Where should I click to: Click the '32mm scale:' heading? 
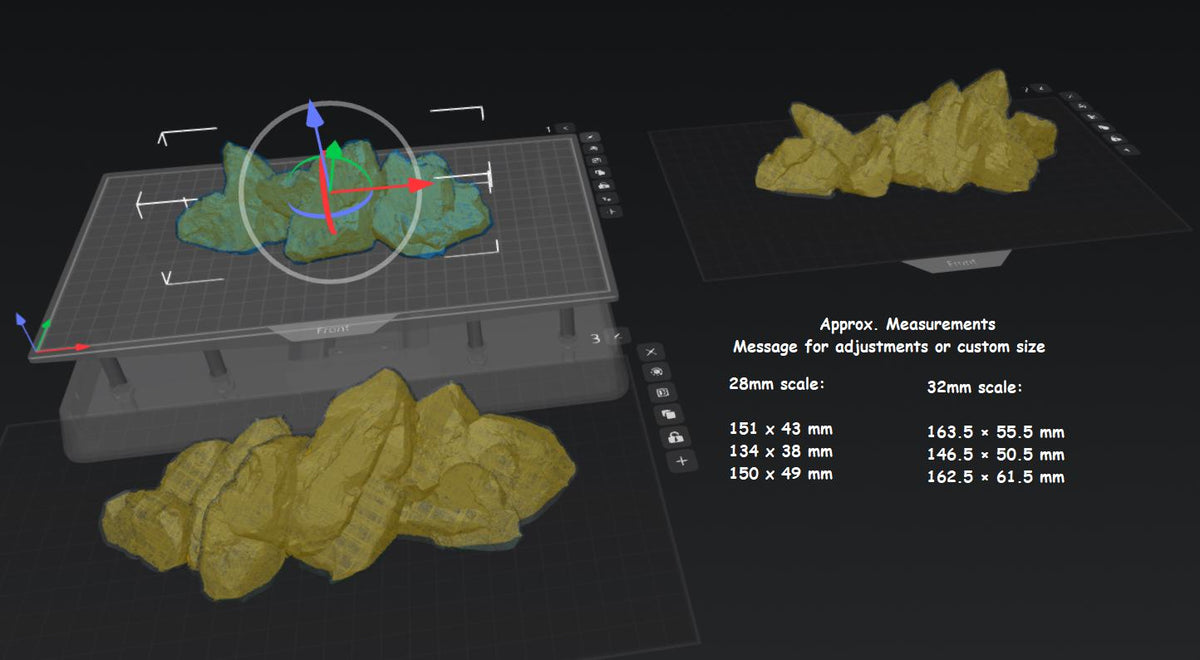click(x=976, y=387)
